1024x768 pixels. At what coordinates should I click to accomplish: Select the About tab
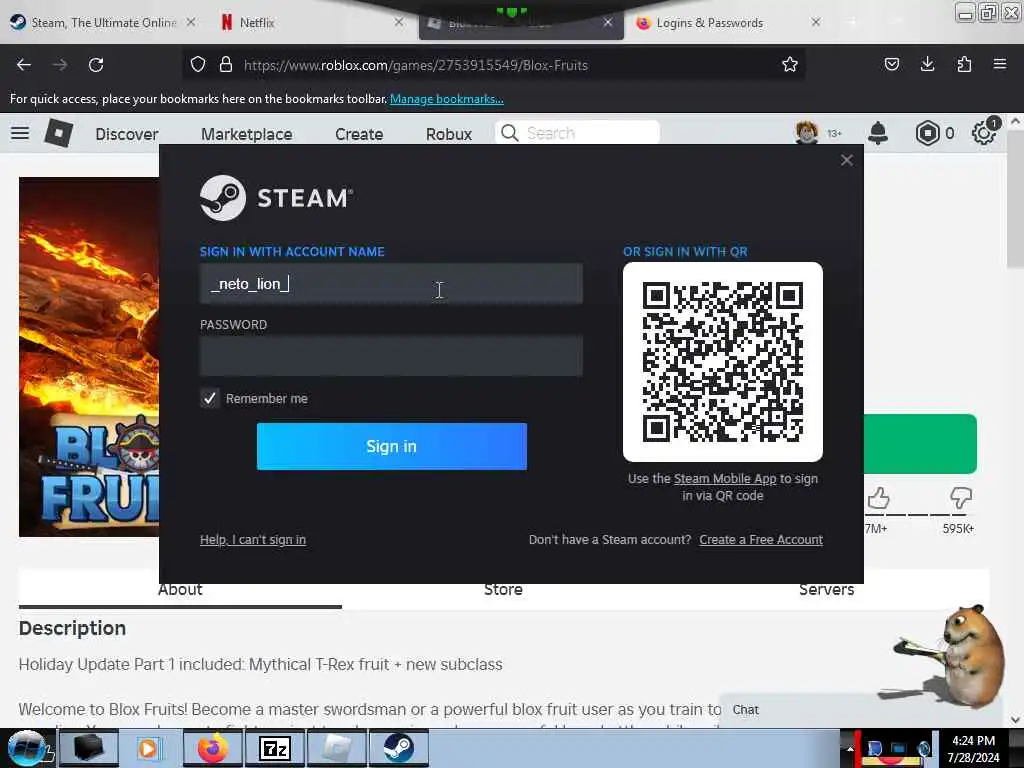pyautogui.click(x=180, y=590)
